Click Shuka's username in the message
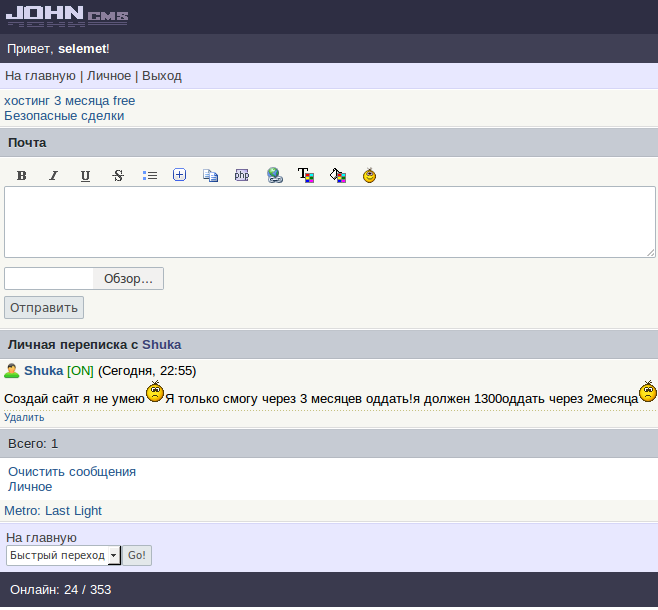The height and width of the screenshot is (610, 658). click(43, 371)
